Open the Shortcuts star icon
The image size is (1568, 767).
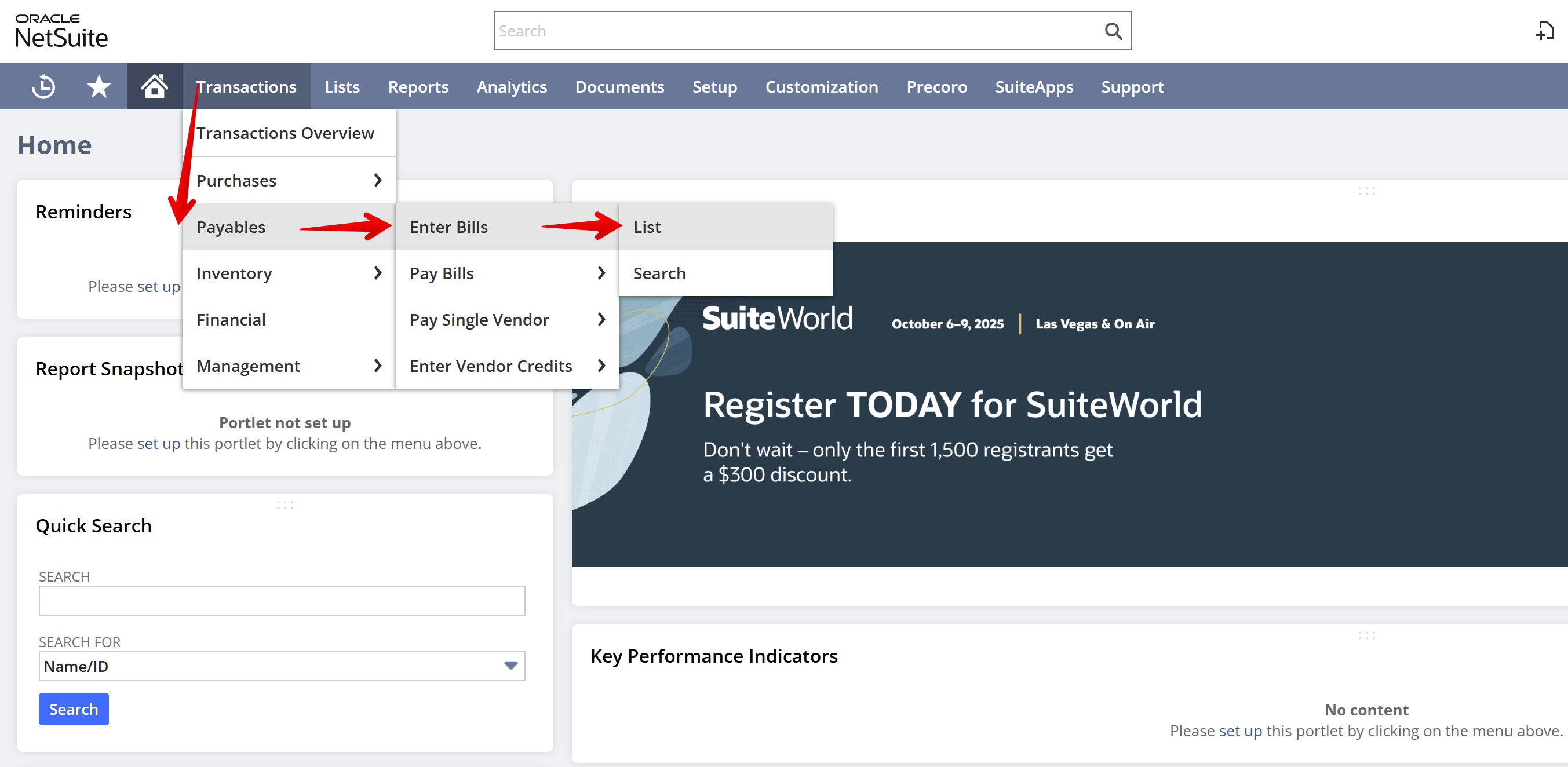99,86
